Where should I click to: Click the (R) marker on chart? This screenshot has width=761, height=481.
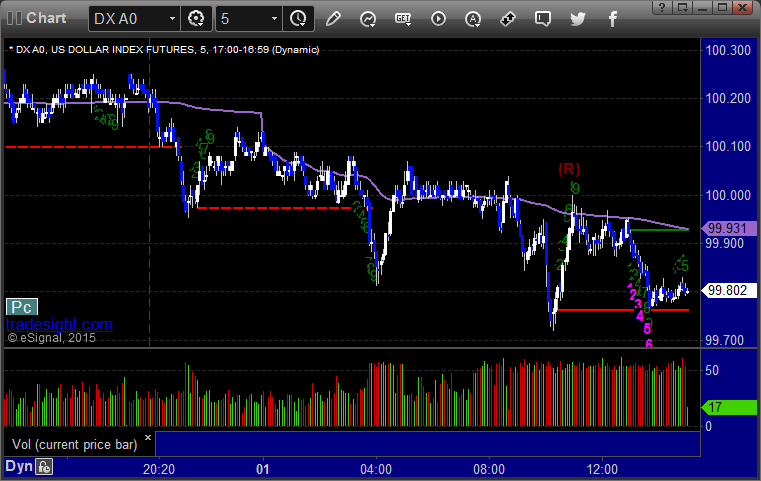(x=569, y=169)
